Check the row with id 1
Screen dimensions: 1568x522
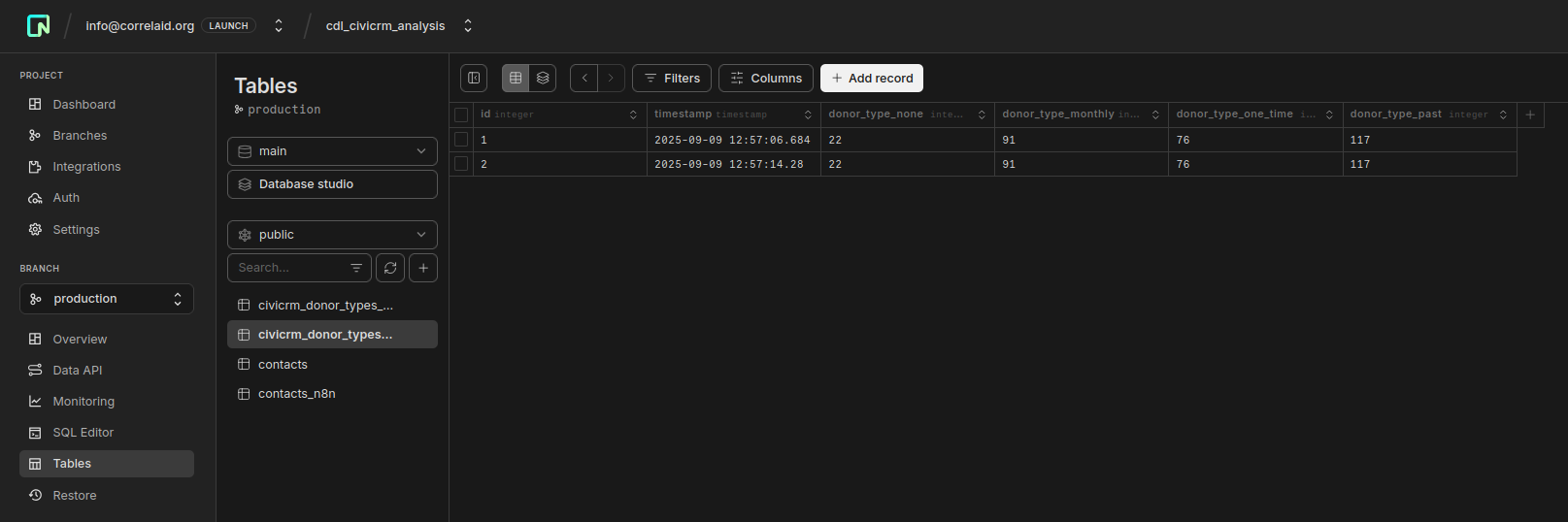[461, 140]
